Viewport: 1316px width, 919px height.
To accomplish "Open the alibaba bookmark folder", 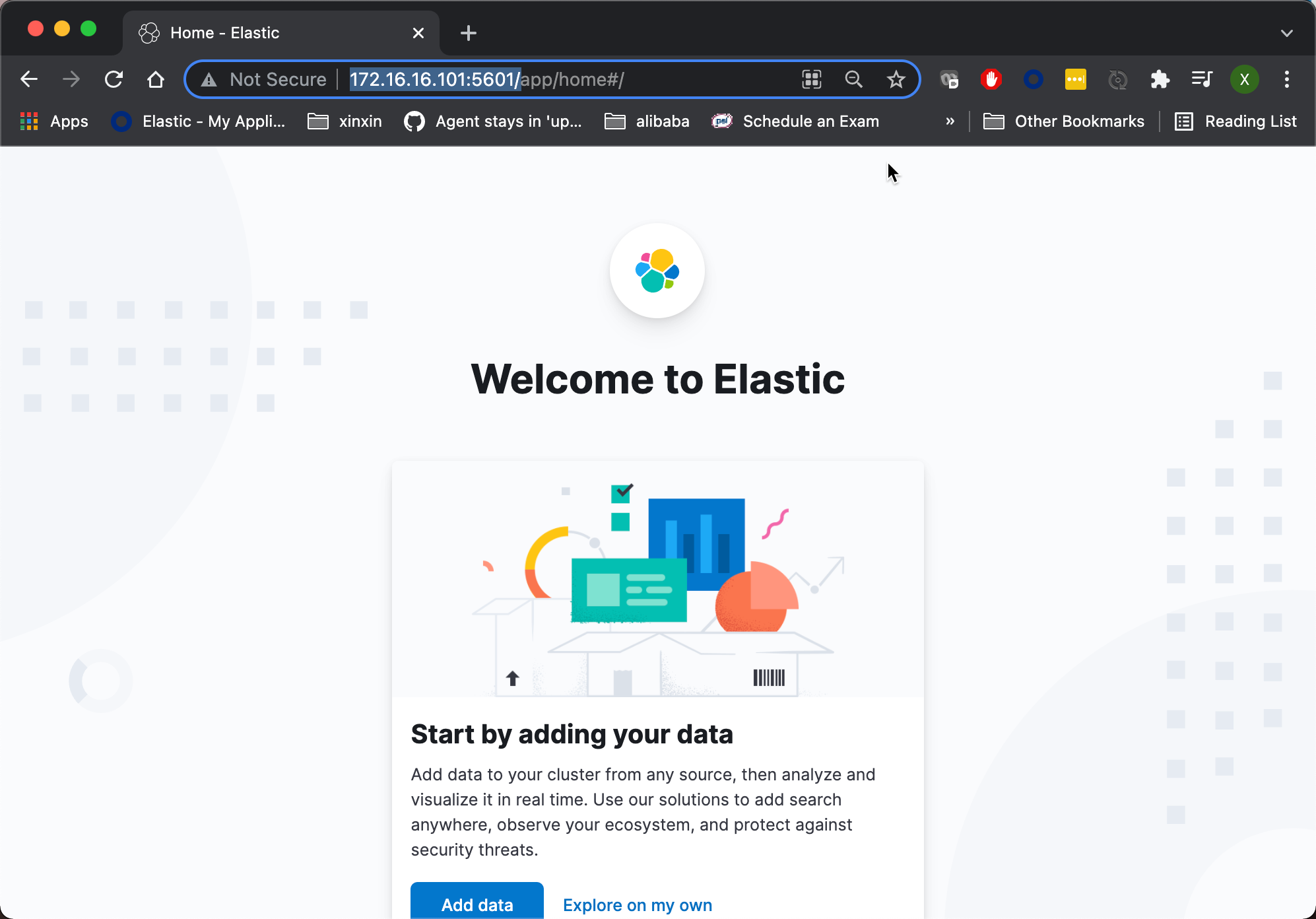I will [647, 121].
